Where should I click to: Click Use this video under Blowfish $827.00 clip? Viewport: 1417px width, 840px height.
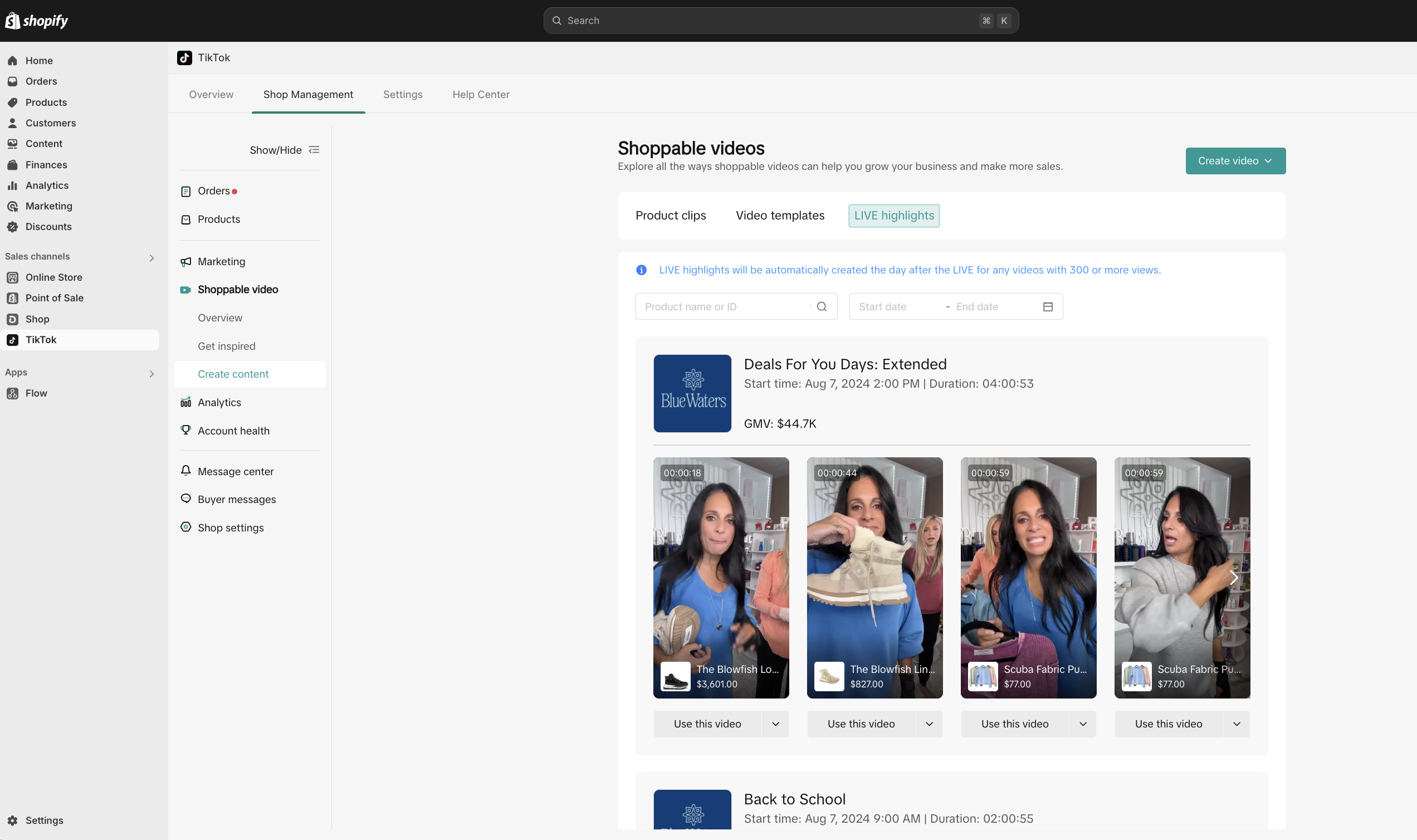tap(861, 724)
